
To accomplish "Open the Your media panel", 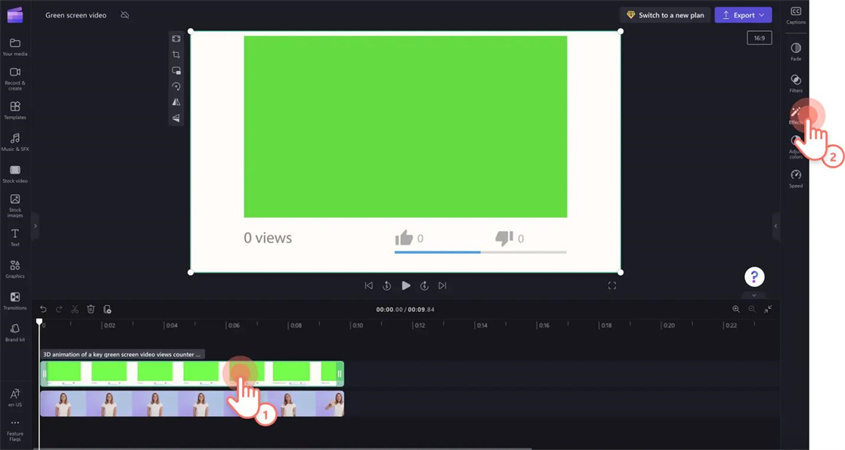I will [x=15, y=46].
